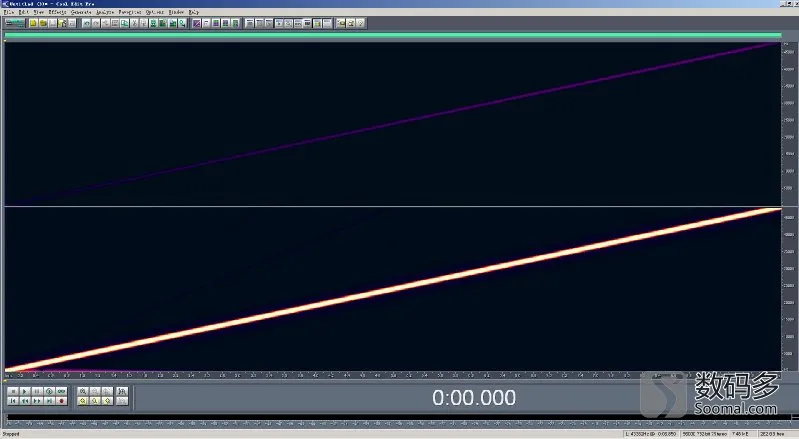Click inside the right channel spectral display
Screen dimensions: 799x439
[392, 289]
